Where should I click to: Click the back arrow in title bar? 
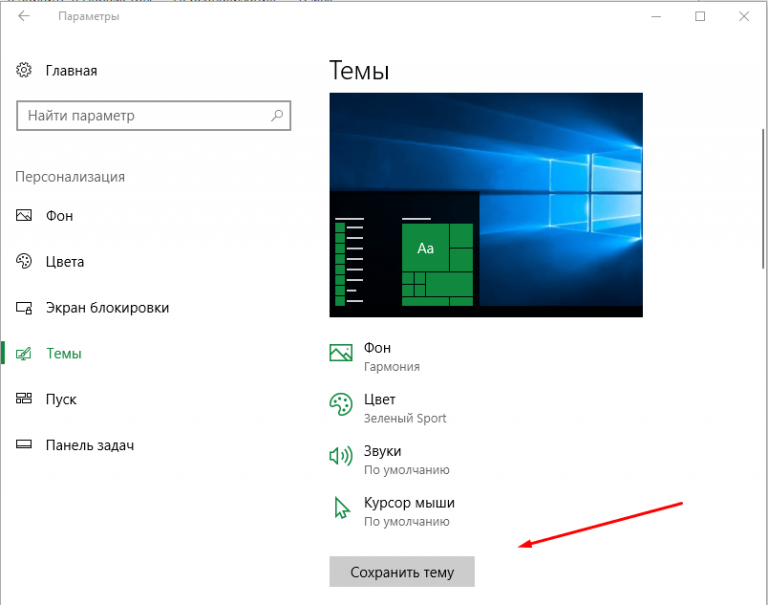(24, 16)
